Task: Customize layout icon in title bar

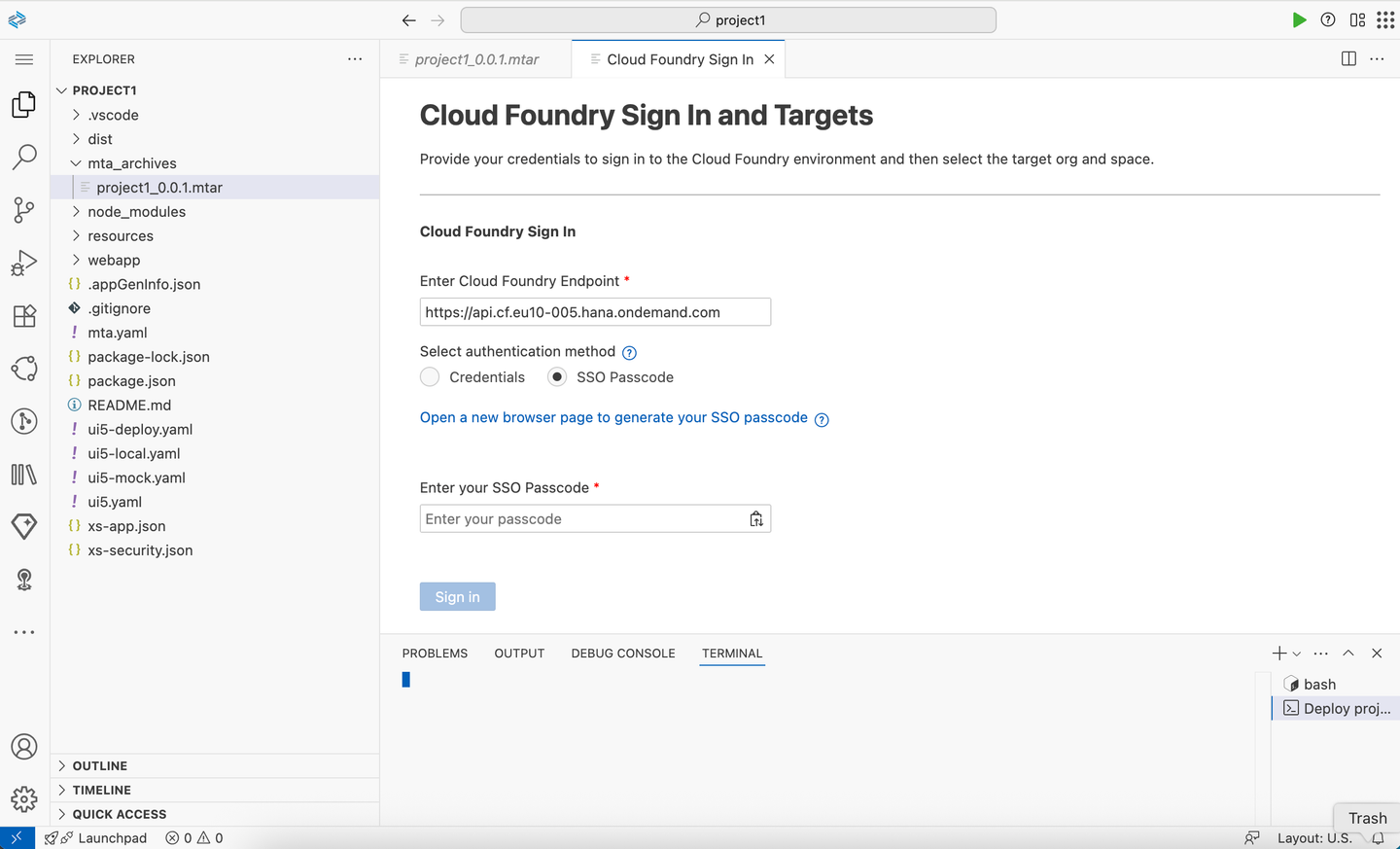Action: (1357, 19)
